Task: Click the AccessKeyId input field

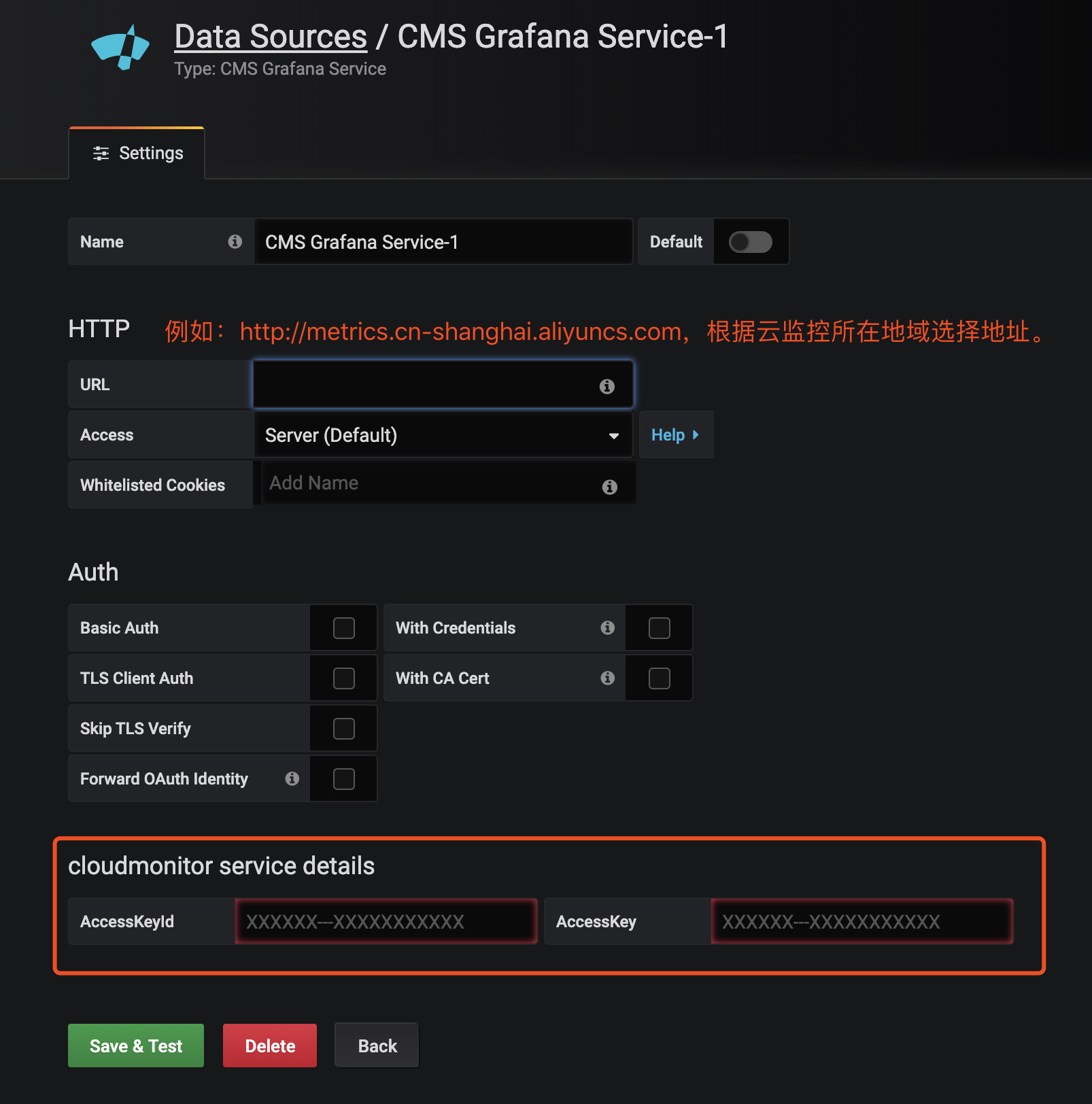Action: [386, 922]
